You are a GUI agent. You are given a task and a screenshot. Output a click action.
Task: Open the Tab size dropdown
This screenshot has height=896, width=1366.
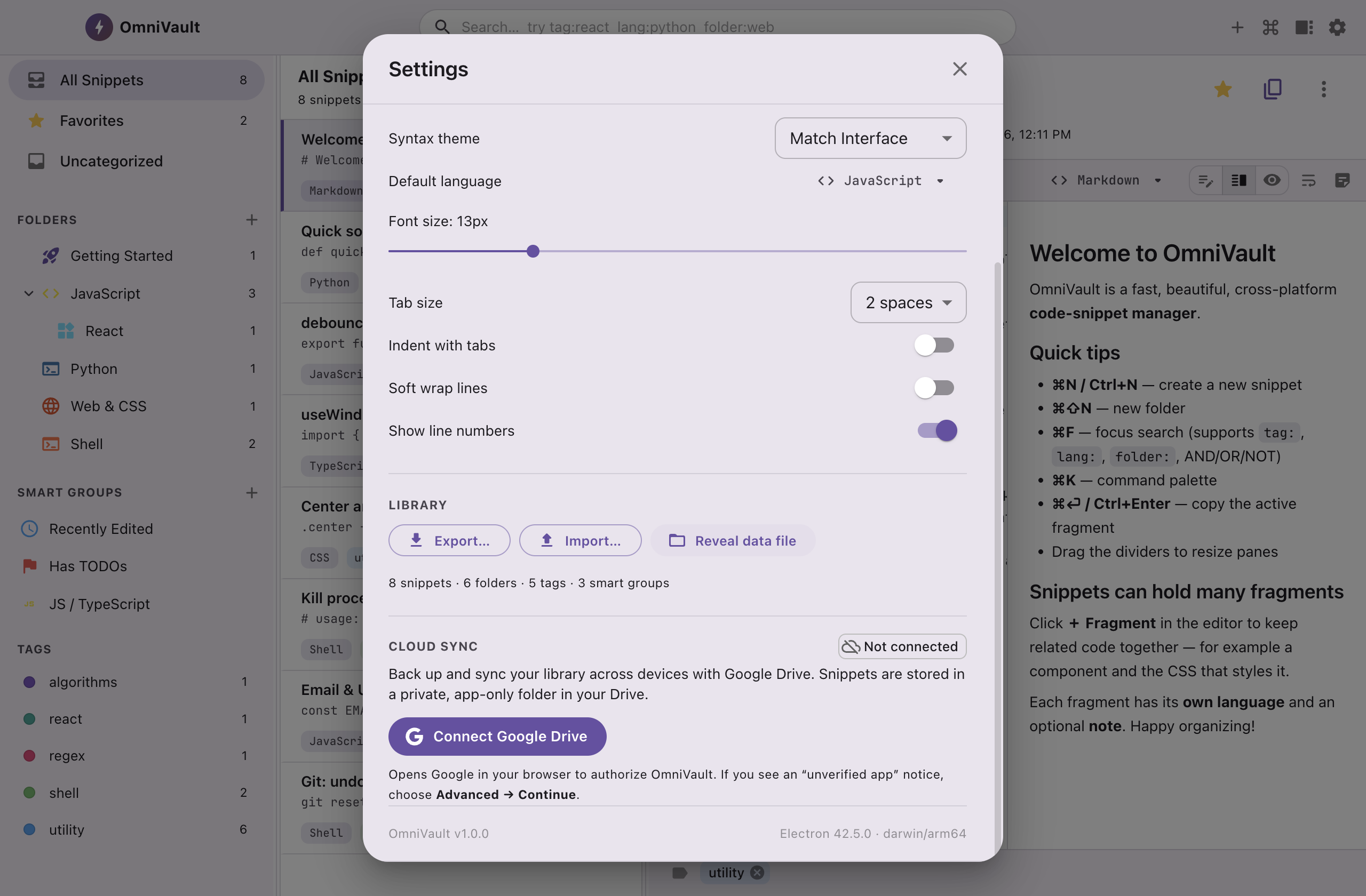[908, 302]
